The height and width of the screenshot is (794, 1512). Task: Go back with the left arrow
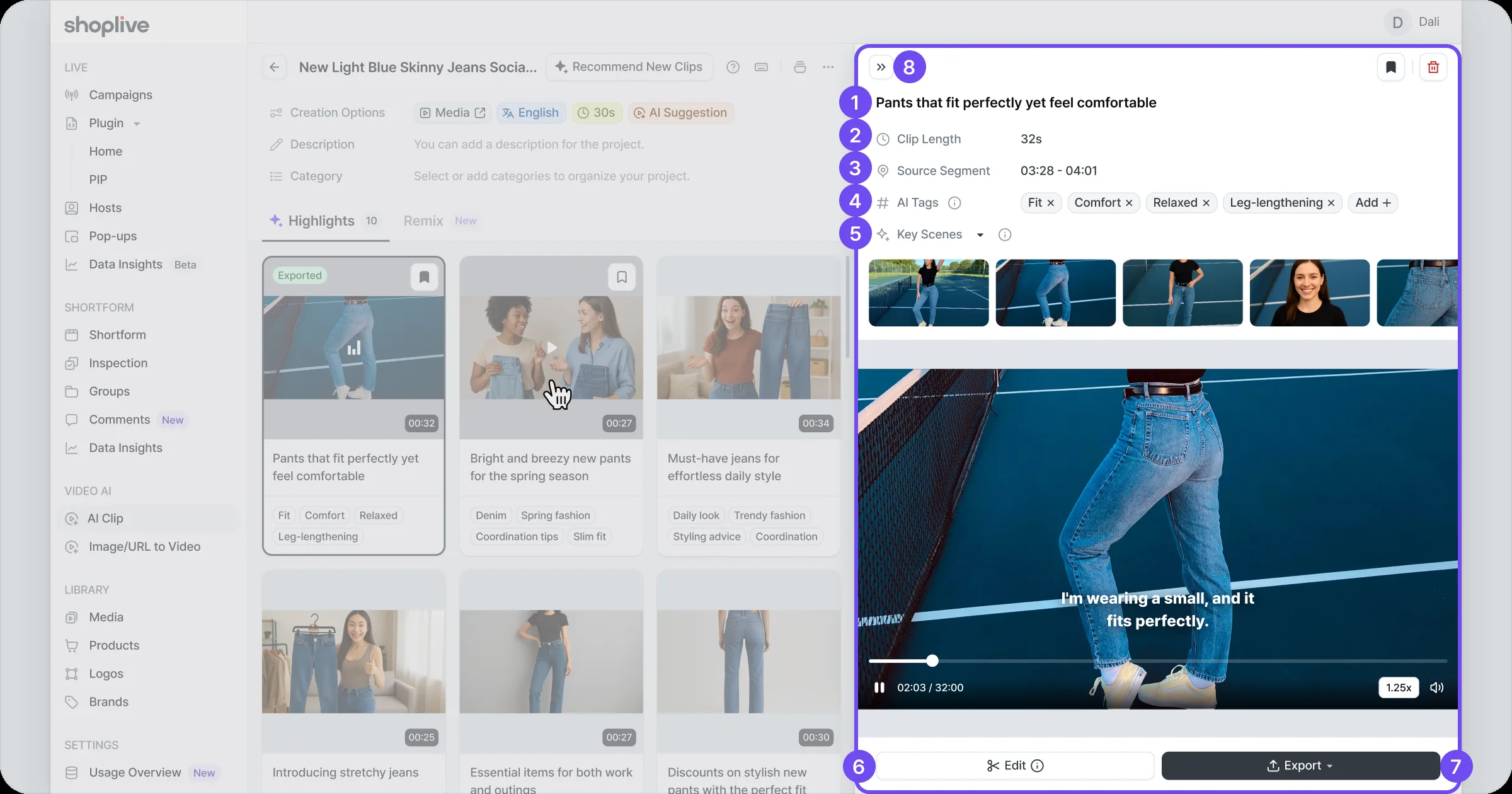click(274, 67)
